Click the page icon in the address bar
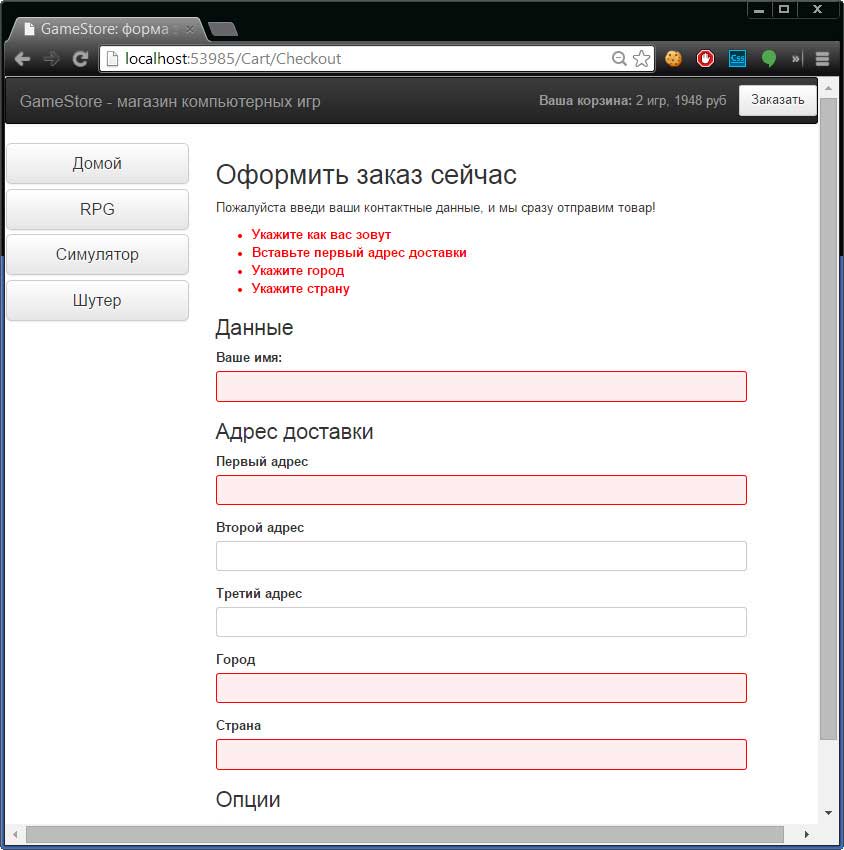Image resolution: width=844 pixels, height=850 pixels. (x=112, y=59)
